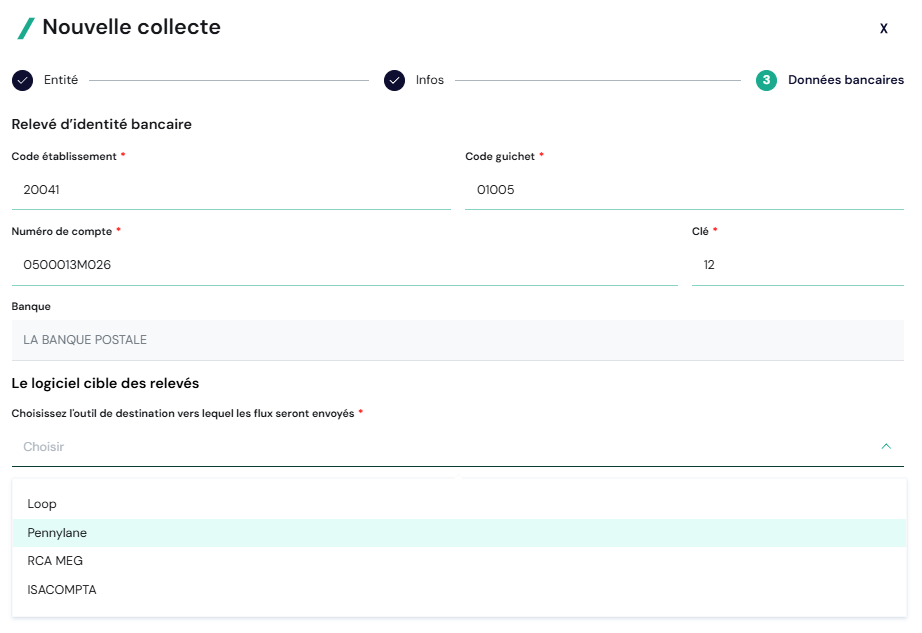
Task: Edit the Numéro de compte field
Action: (x=344, y=265)
